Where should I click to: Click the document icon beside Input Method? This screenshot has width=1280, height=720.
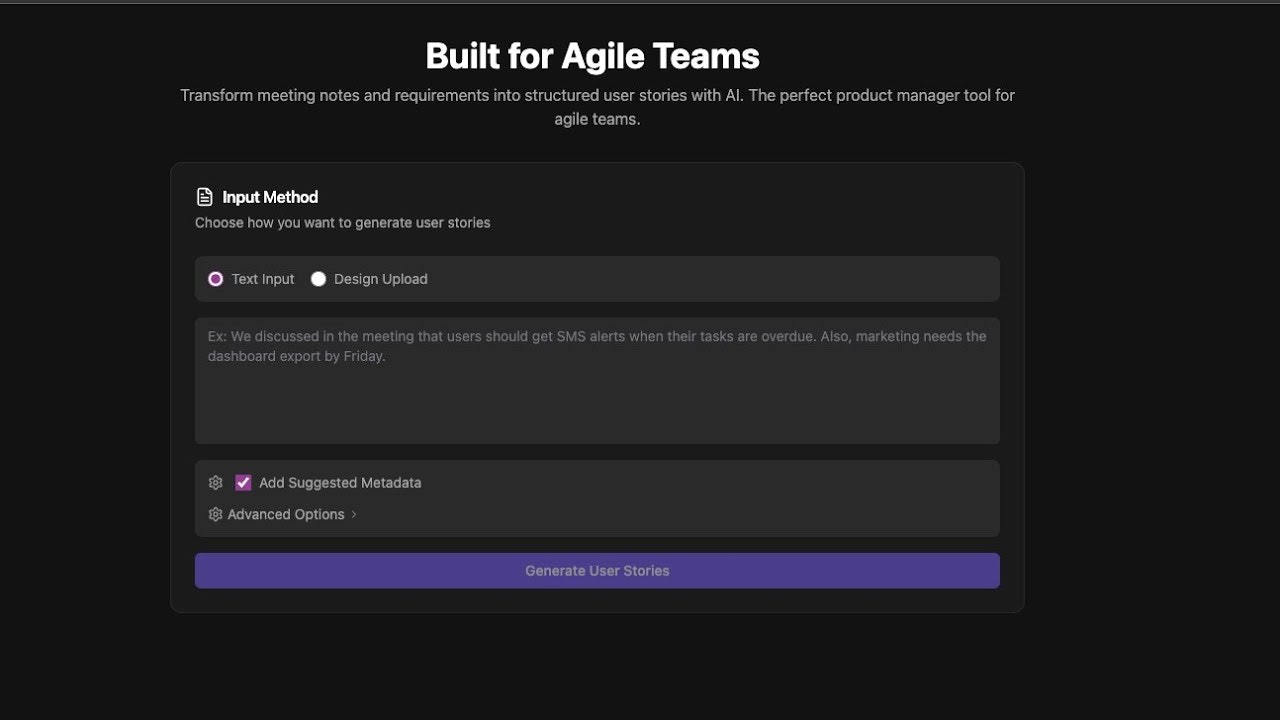[205, 197]
